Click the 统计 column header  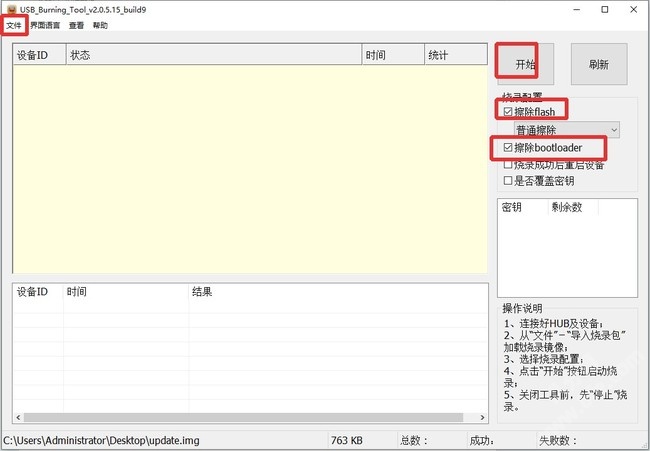click(x=456, y=55)
